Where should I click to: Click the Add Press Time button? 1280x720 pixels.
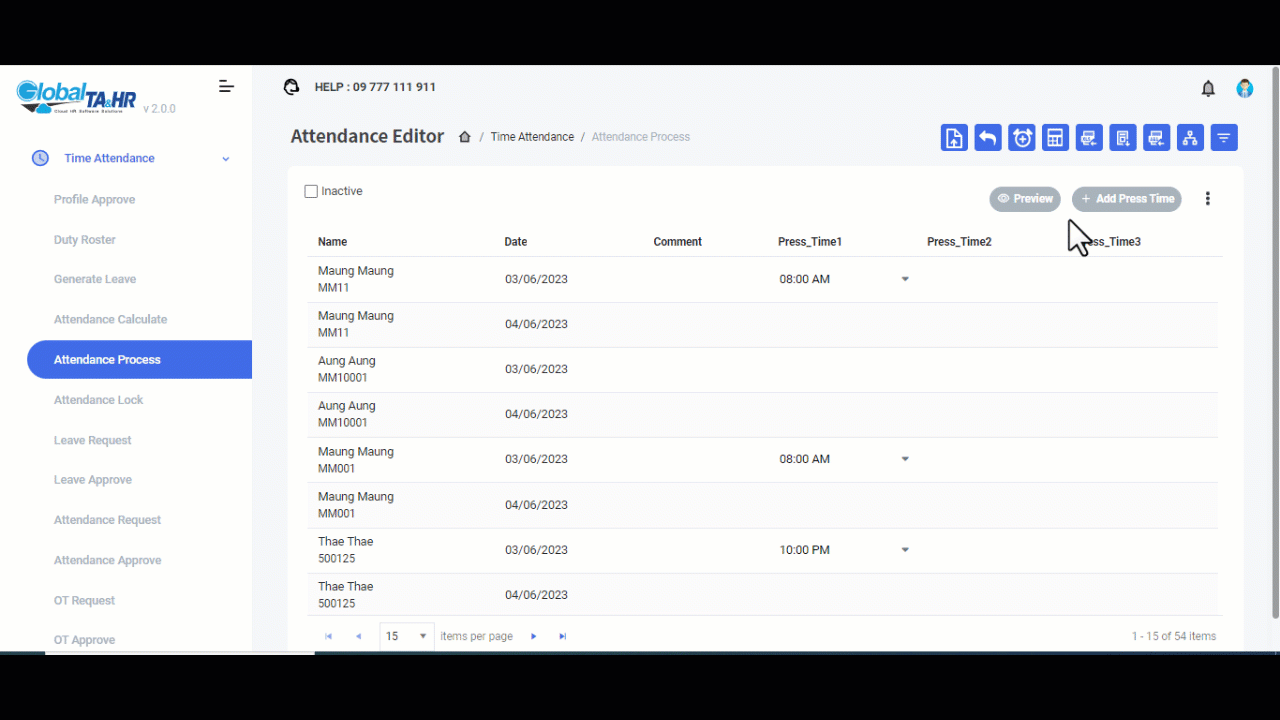[1126, 199]
